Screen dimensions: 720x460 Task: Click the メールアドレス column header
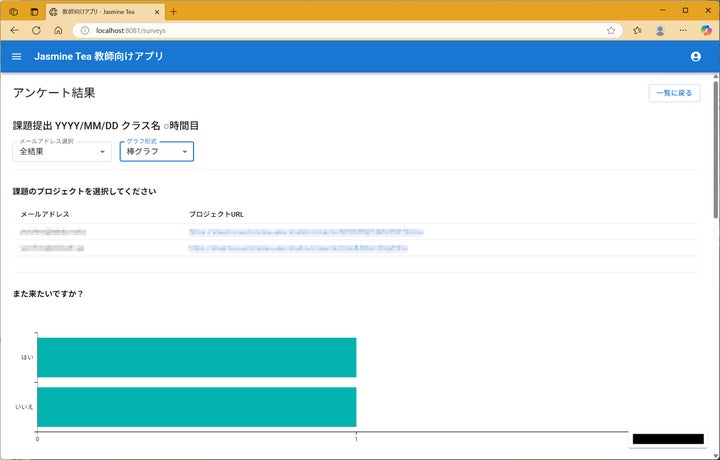(x=45, y=214)
